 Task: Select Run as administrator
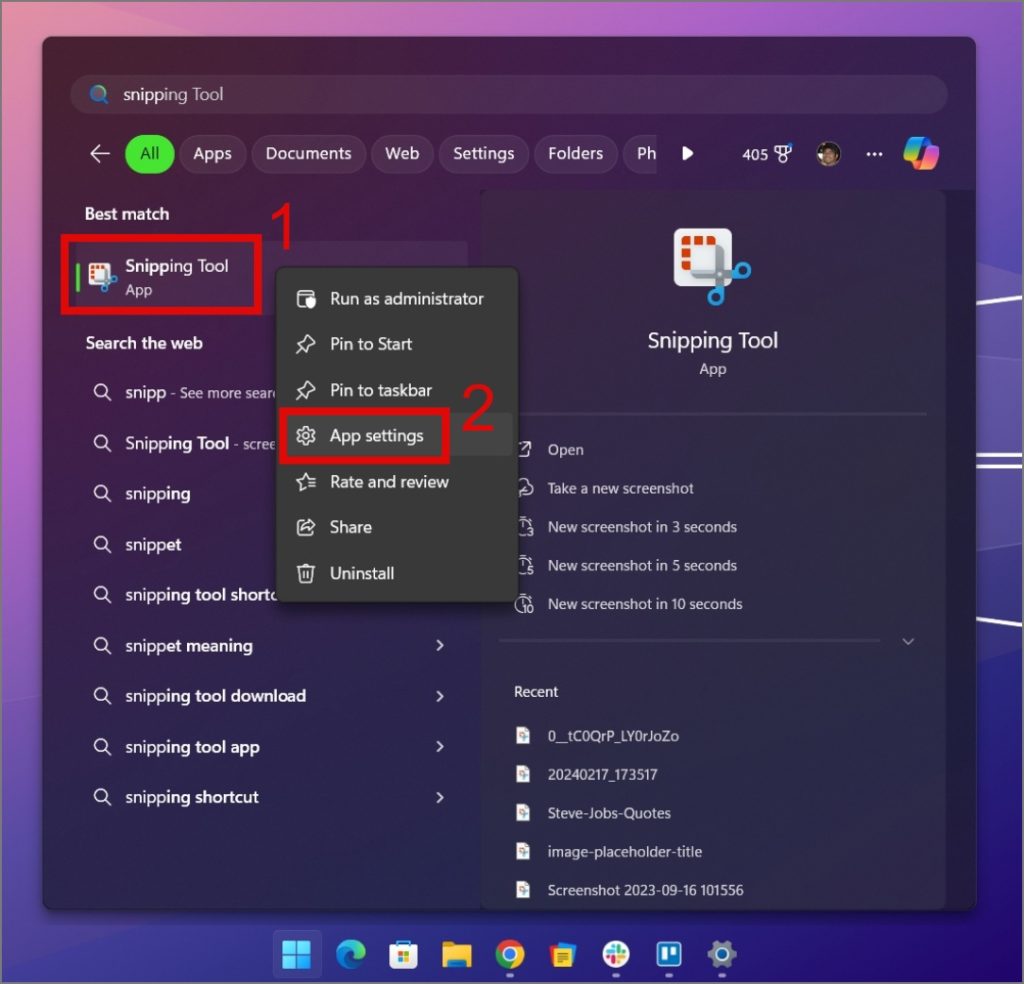coord(396,298)
